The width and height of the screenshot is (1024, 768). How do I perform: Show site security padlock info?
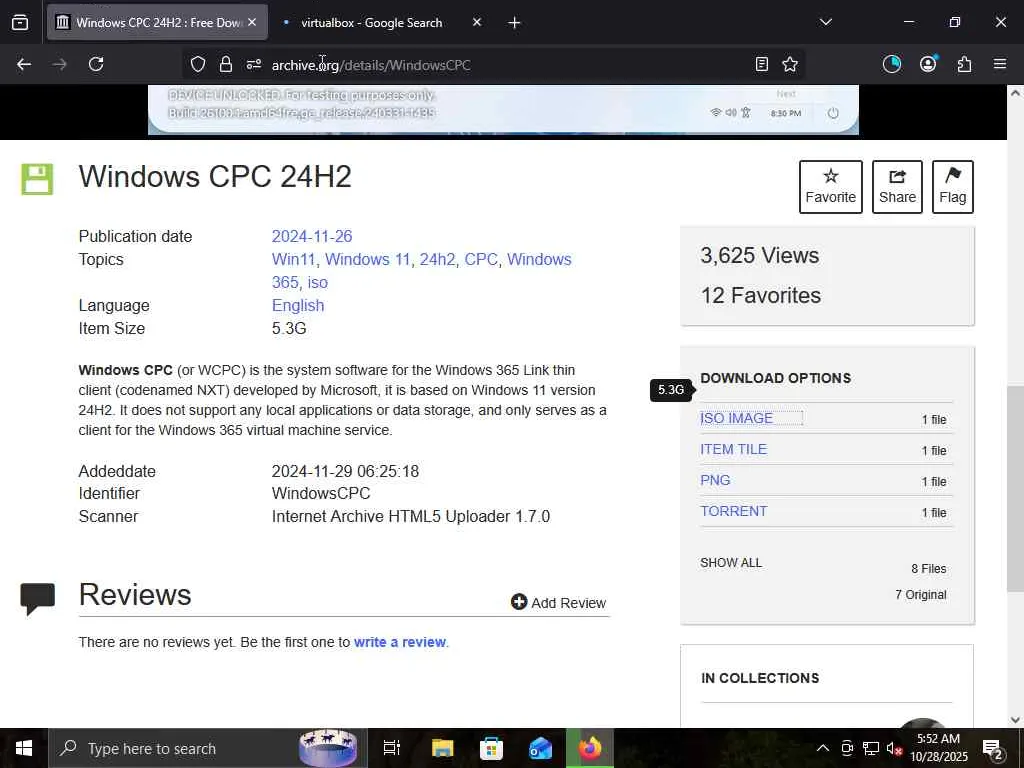point(226,64)
